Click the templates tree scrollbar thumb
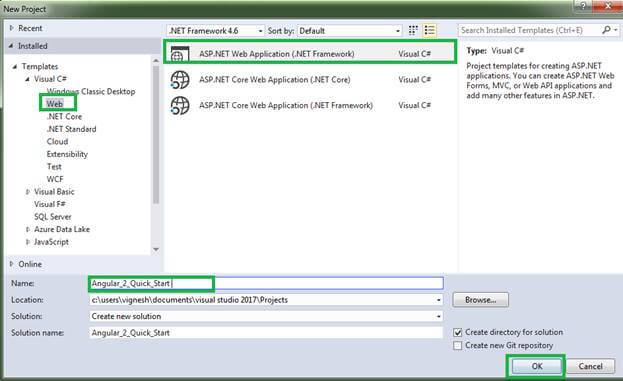Image resolution: width=623 pixels, height=381 pixels. tap(156, 135)
